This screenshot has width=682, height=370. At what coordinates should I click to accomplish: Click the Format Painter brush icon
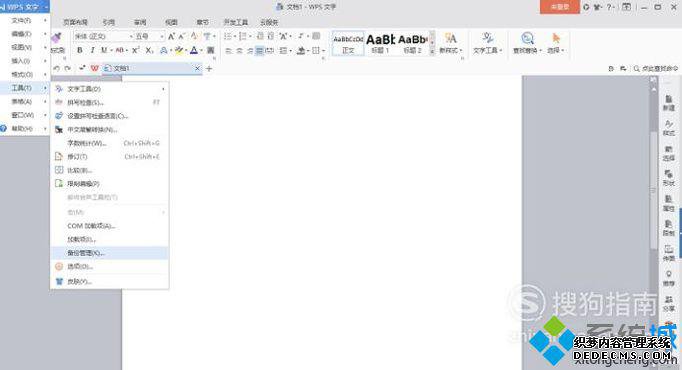point(57,38)
